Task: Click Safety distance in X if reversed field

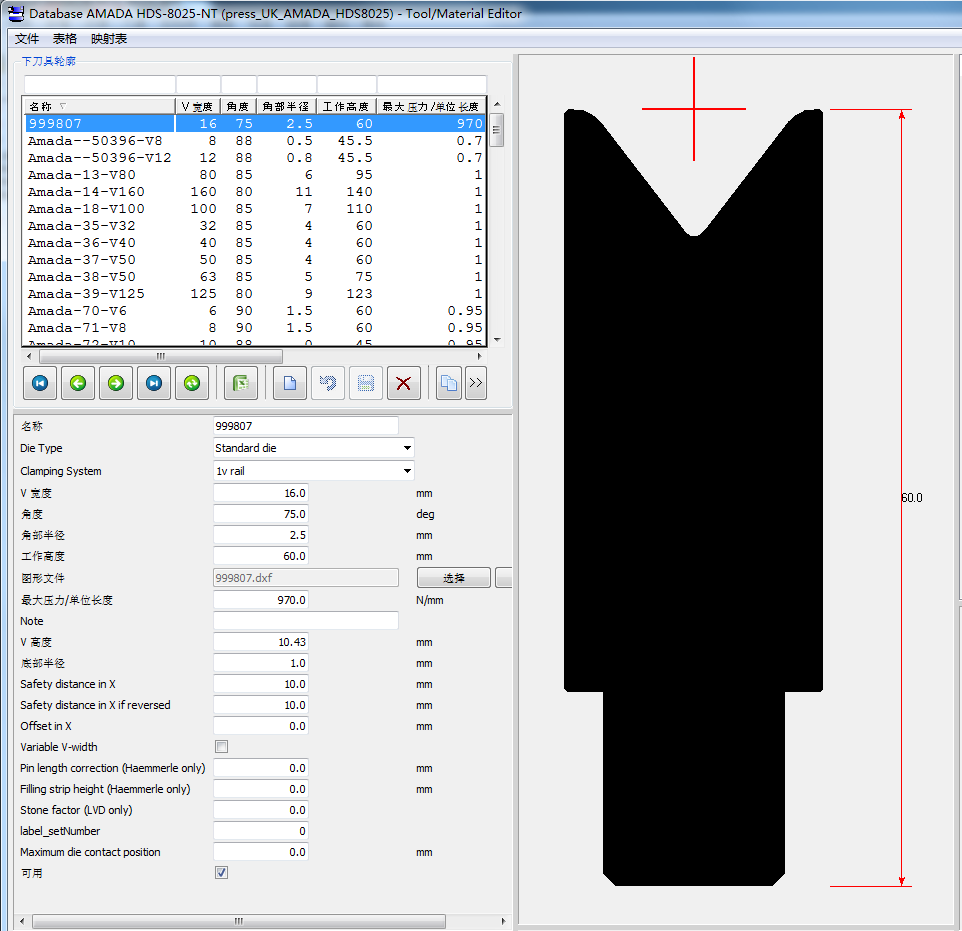Action: point(261,705)
